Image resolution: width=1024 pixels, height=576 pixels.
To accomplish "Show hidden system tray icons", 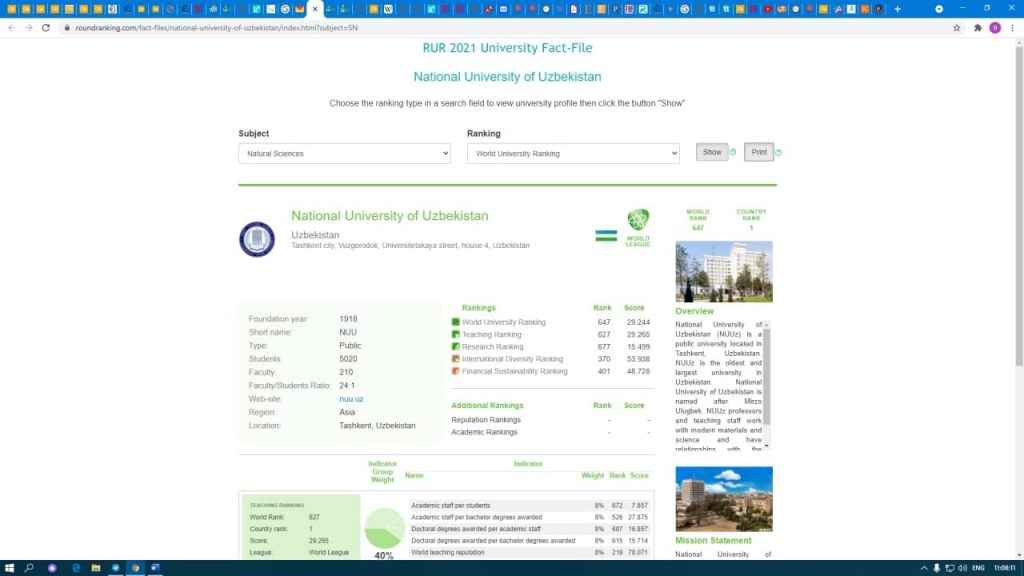I will pos(923,568).
